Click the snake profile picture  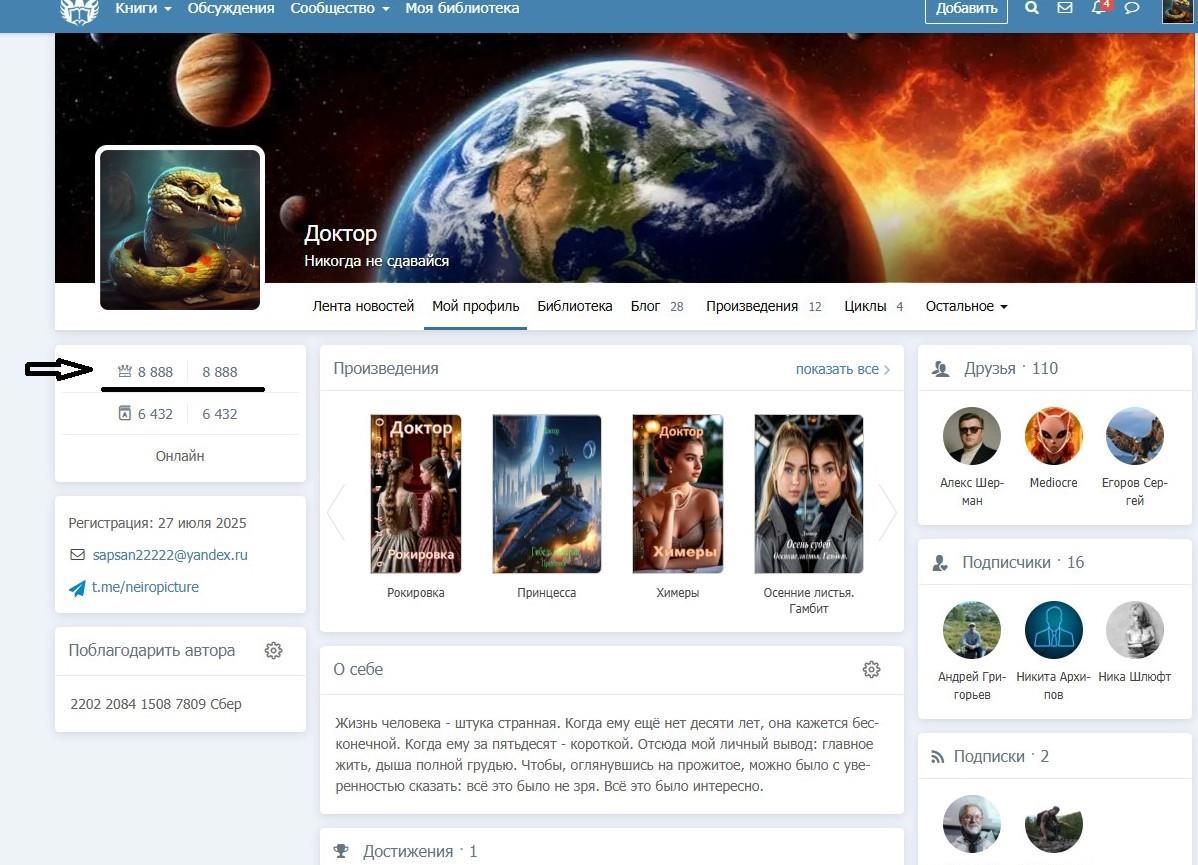point(180,229)
